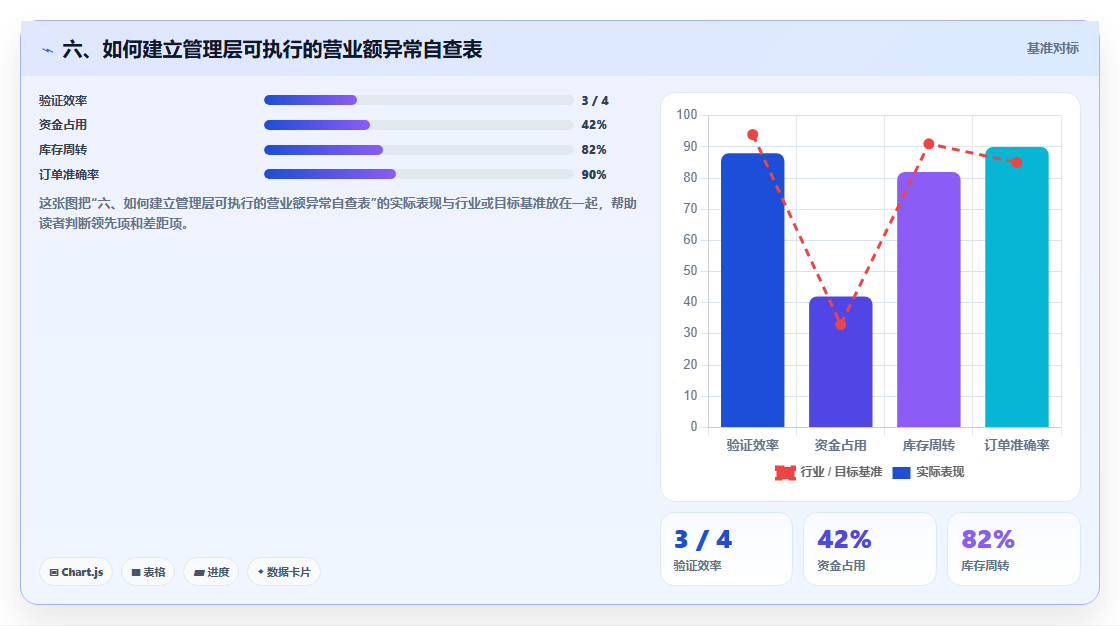Image resolution: width=1120 pixels, height=626 pixels.
Task: Toggle 行业 / 目标基准 legend item
Action: pos(829,472)
